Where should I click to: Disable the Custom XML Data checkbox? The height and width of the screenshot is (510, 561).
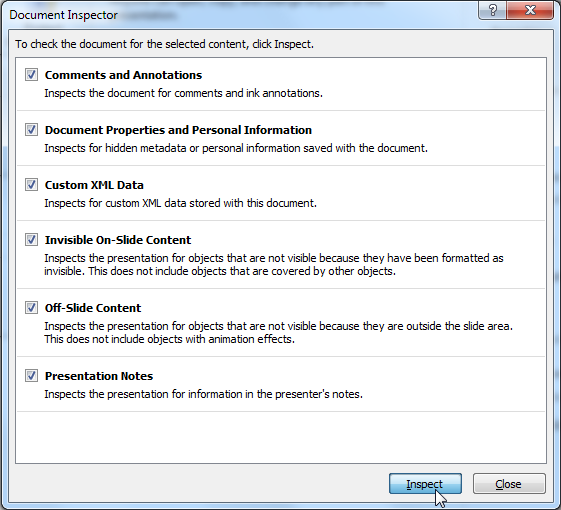click(x=31, y=185)
